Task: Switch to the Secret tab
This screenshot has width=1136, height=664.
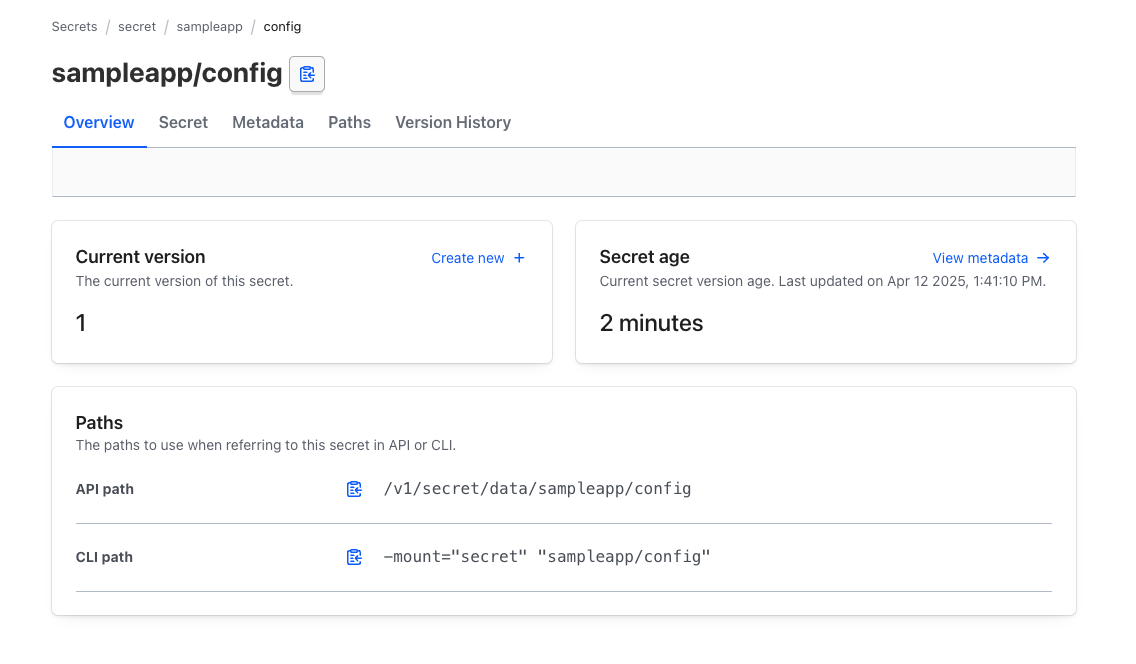Action: coord(183,122)
